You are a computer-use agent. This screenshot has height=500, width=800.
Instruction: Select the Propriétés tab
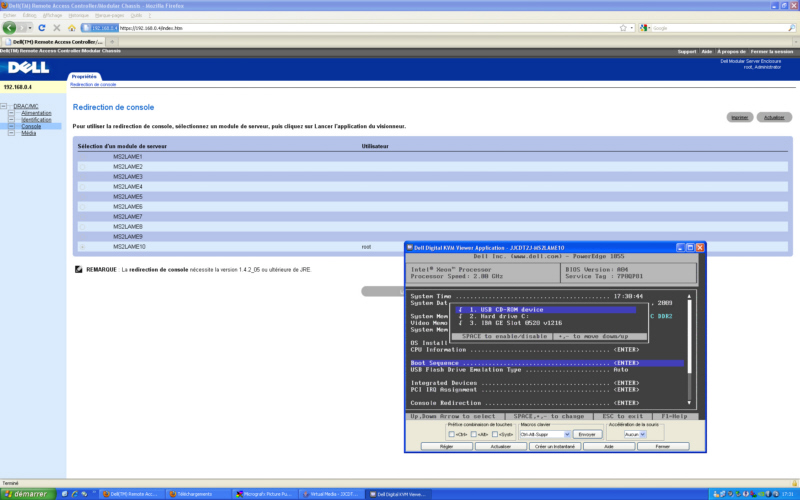[84, 76]
